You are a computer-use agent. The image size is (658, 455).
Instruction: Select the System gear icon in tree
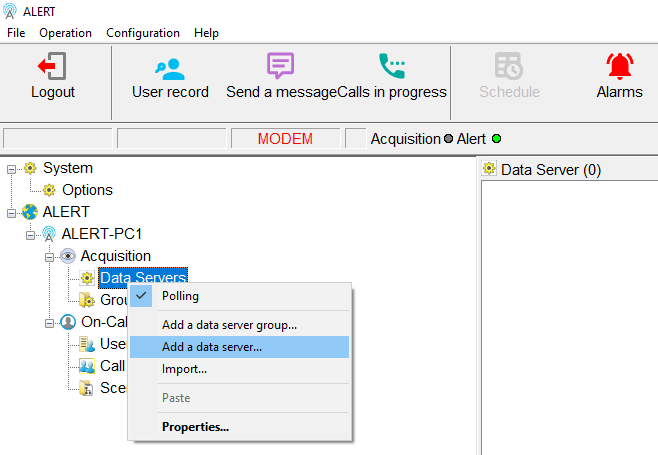click(30, 168)
